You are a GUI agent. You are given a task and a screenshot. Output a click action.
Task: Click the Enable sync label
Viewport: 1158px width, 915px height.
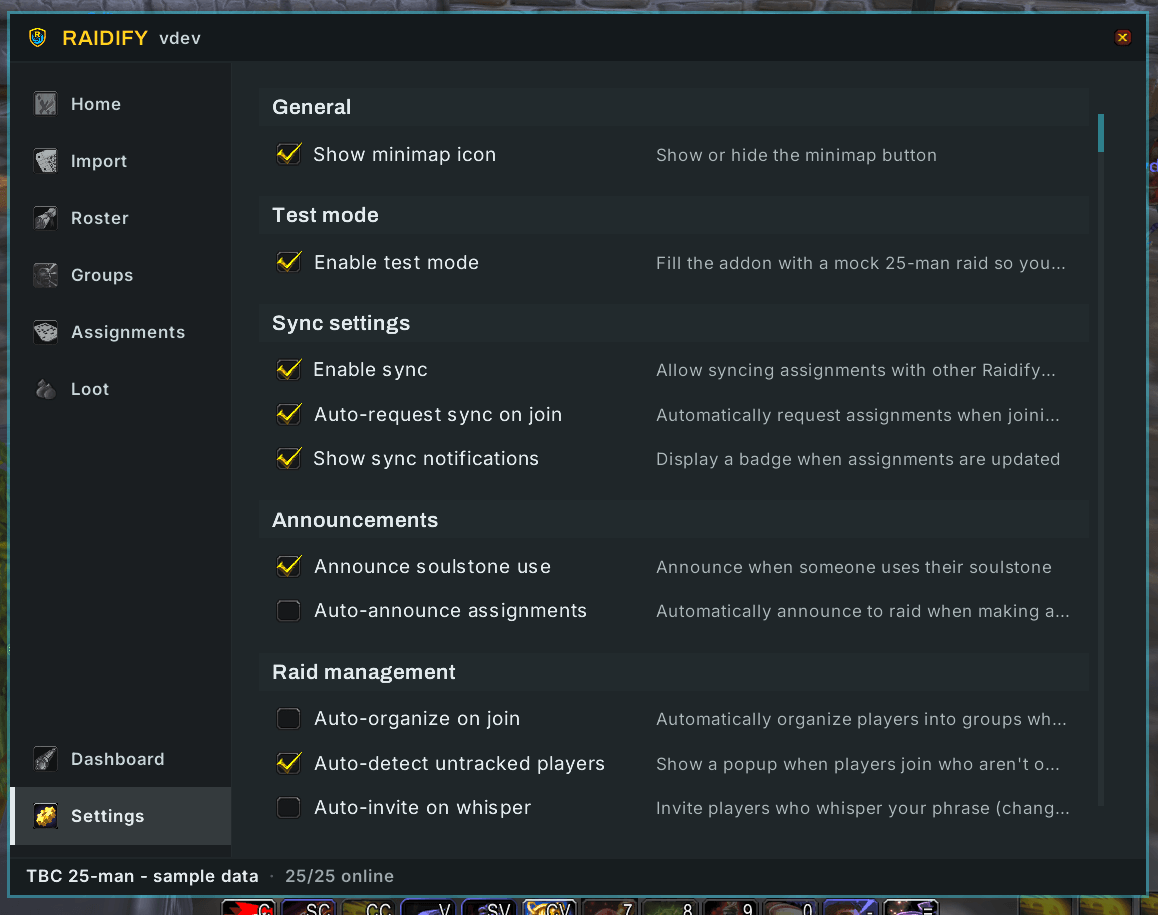pyautogui.click(x=370, y=369)
